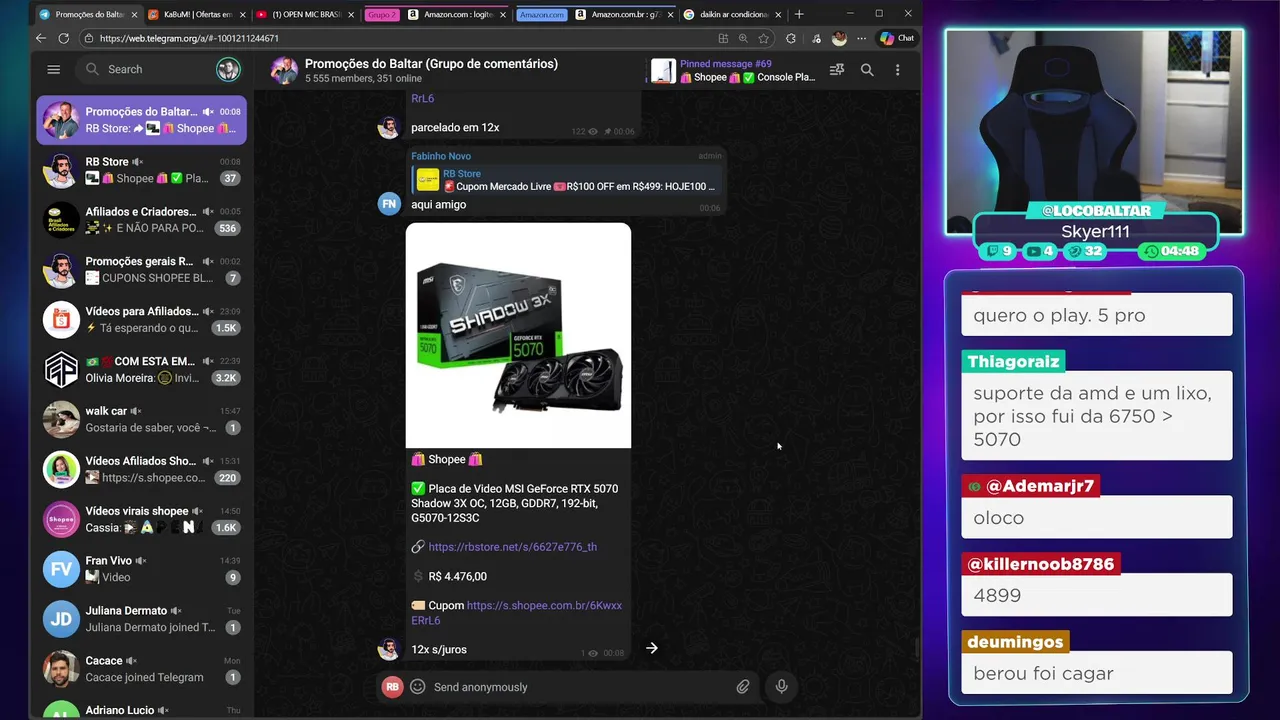Image resolution: width=1280 pixels, height=720 pixels.
Task: Open the Juliana Dermato chat
Action: click(x=141, y=619)
